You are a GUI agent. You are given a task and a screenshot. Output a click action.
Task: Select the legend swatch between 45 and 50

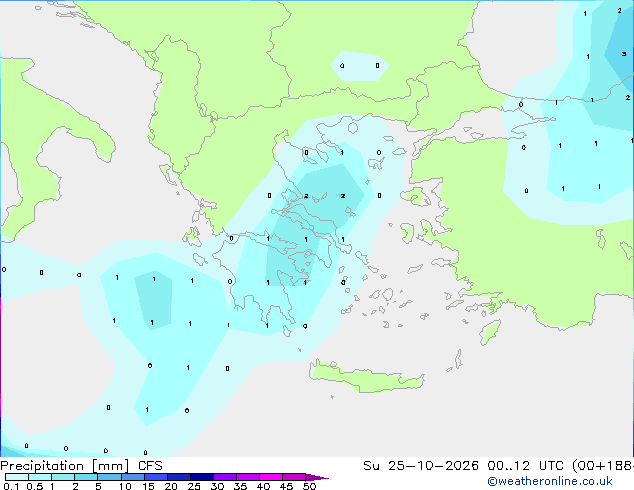coord(294,477)
